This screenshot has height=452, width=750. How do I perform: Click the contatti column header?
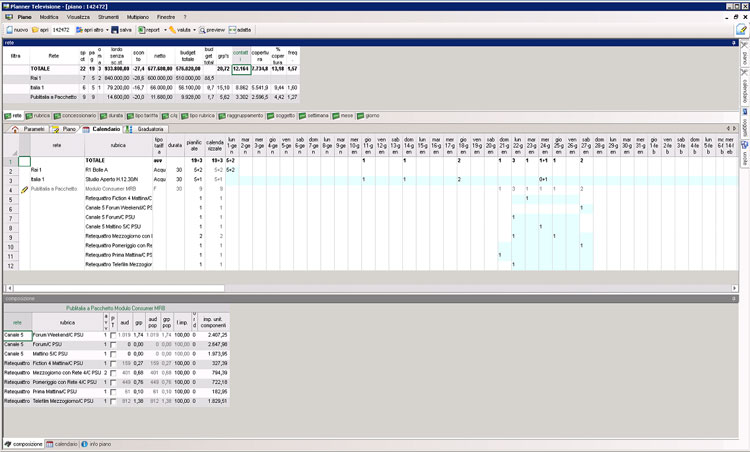(x=241, y=55)
